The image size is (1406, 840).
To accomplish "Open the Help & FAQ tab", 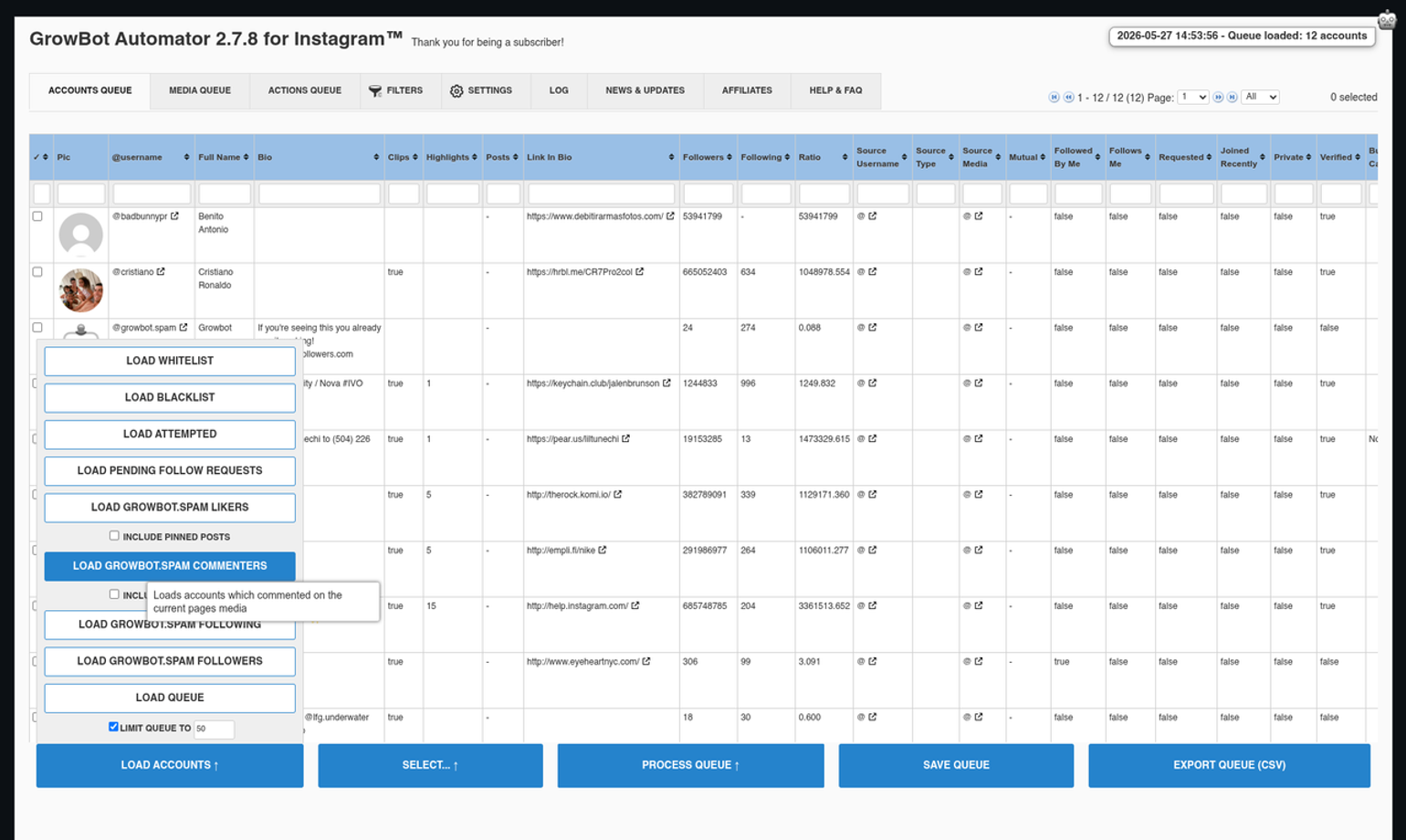I will (835, 91).
